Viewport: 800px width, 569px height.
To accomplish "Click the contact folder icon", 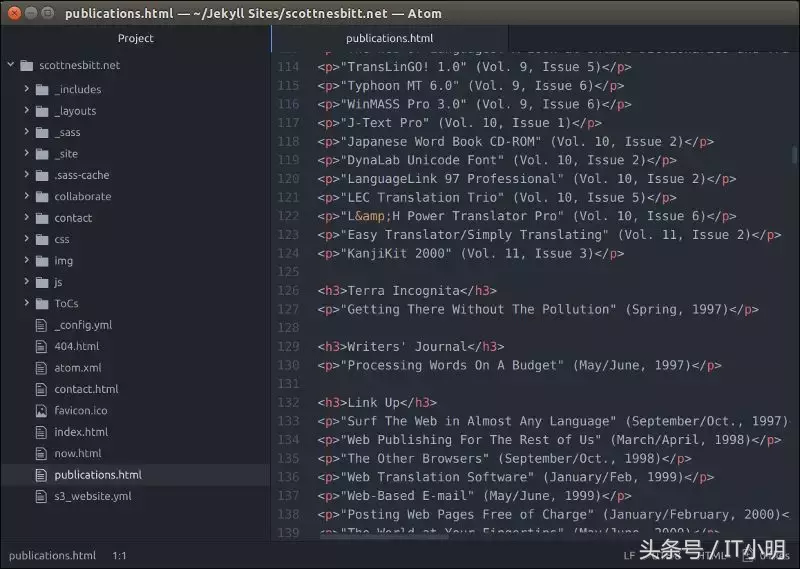I will 42,218.
